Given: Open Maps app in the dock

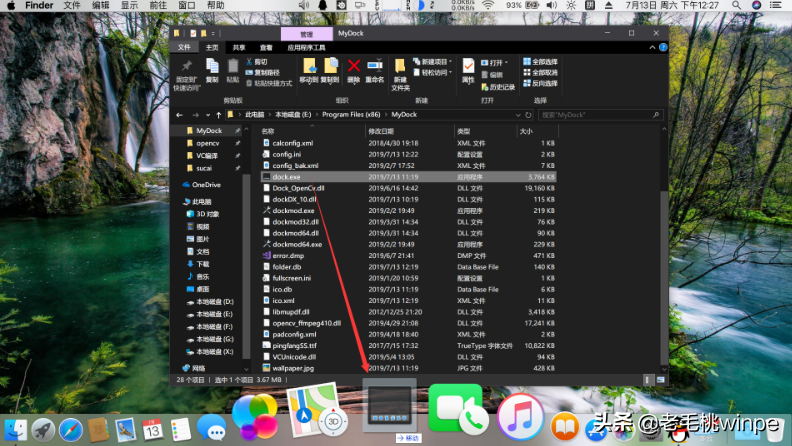Looking at the screenshot, I should 318,411.
